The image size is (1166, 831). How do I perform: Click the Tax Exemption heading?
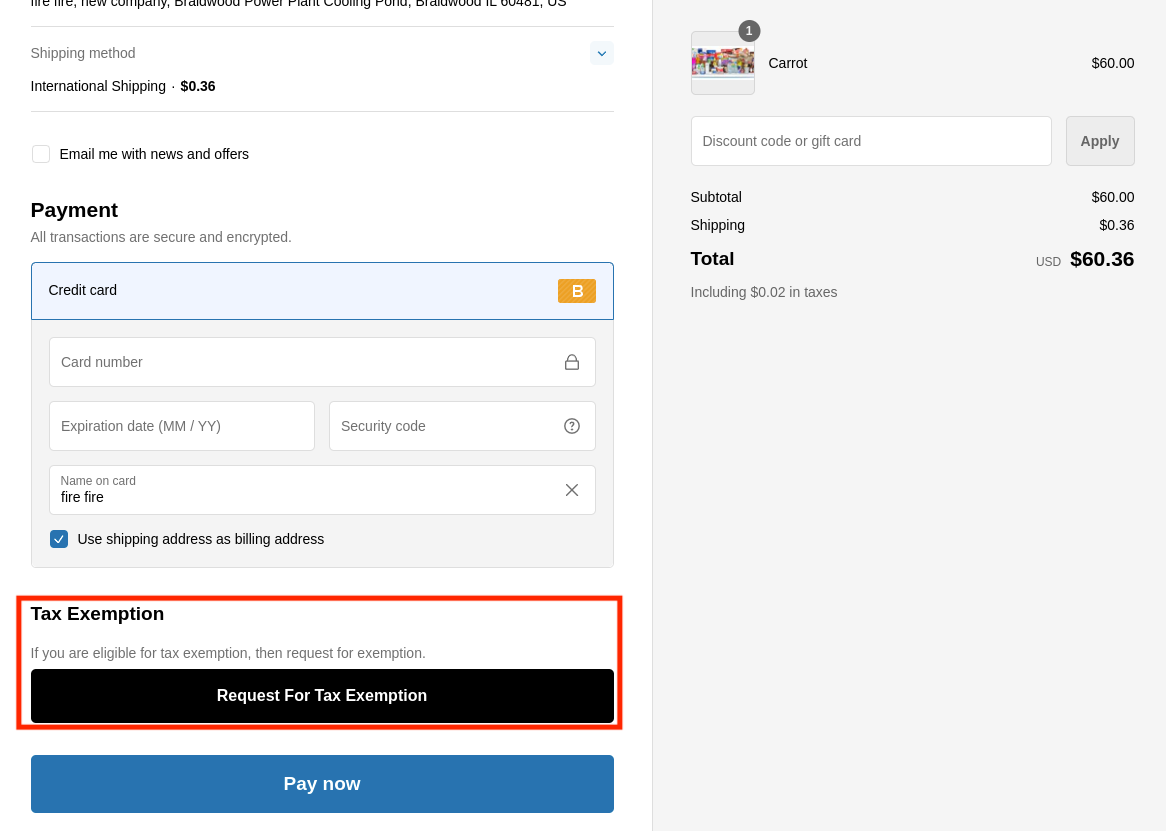click(97, 614)
